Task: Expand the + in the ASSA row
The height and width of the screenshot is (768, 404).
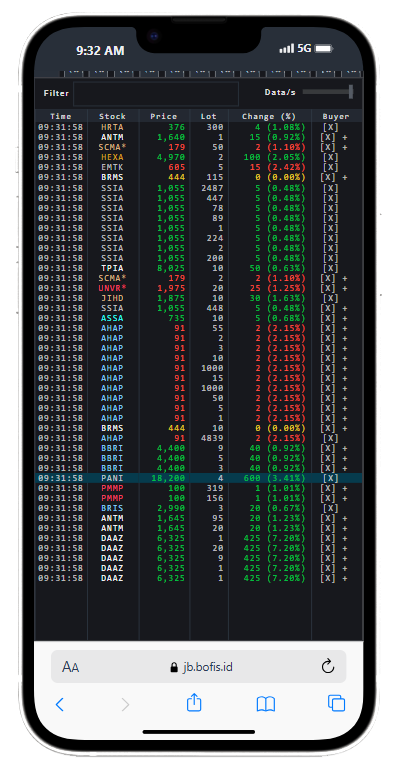Action: pyautogui.click(x=345, y=318)
